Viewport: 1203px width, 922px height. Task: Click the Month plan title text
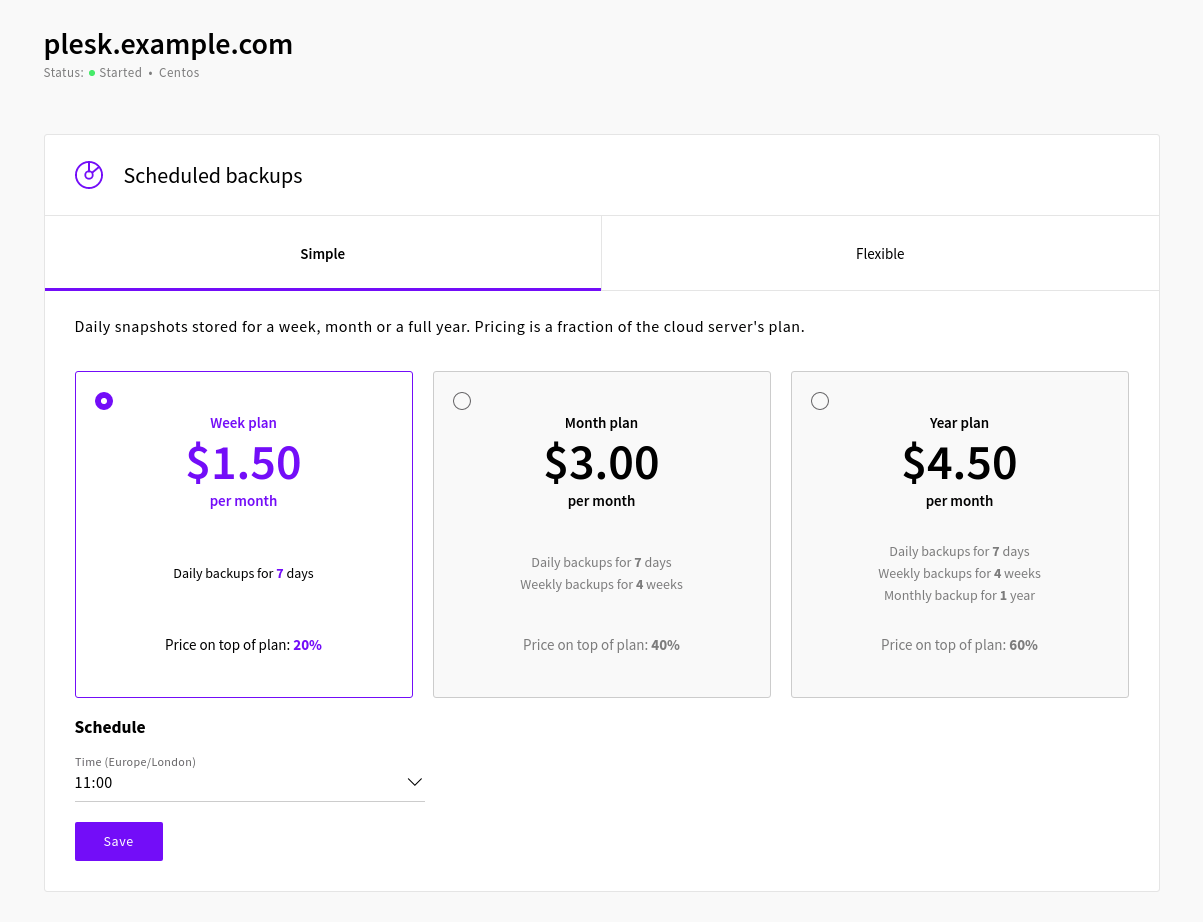pyautogui.click(x=601, y=423)
